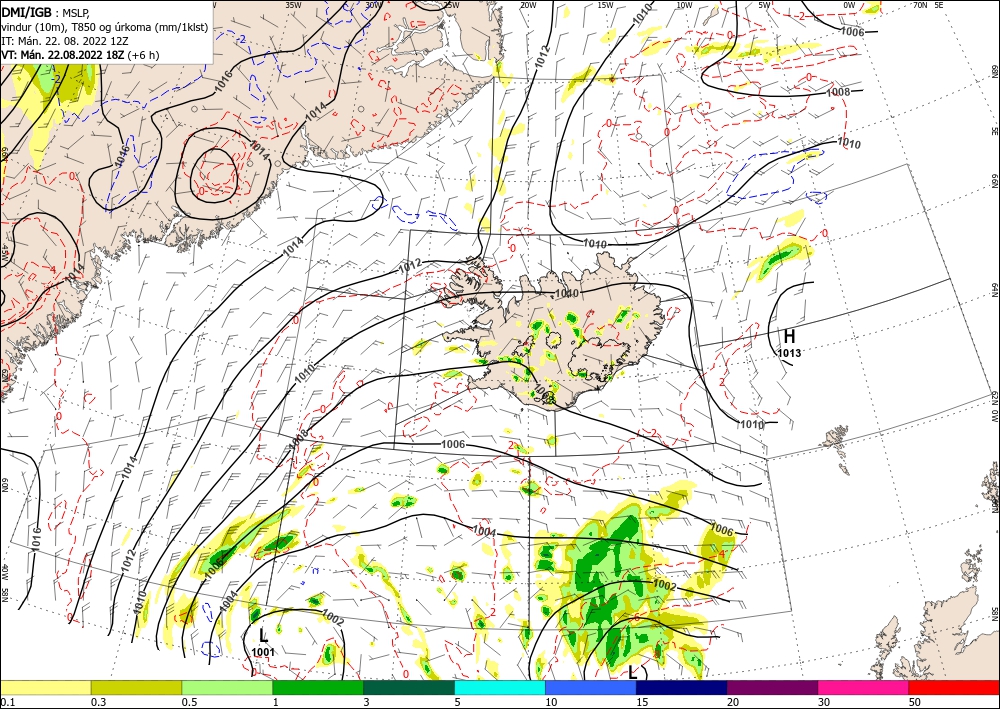Click the cyan 5–10 legend swatch
Screen dimensions: 1000x709
500,687
